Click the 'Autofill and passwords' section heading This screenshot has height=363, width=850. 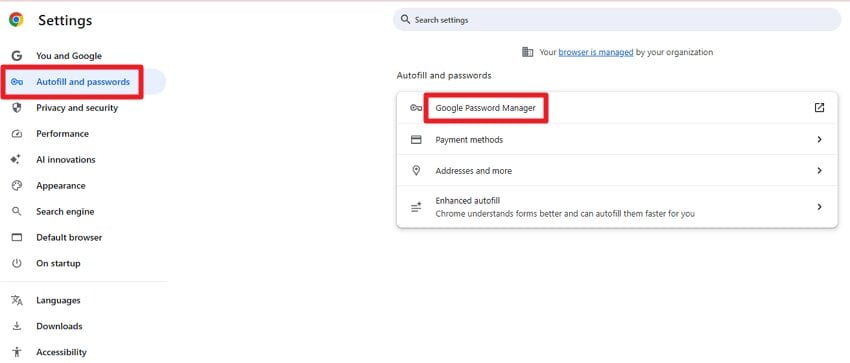[444, 75]
